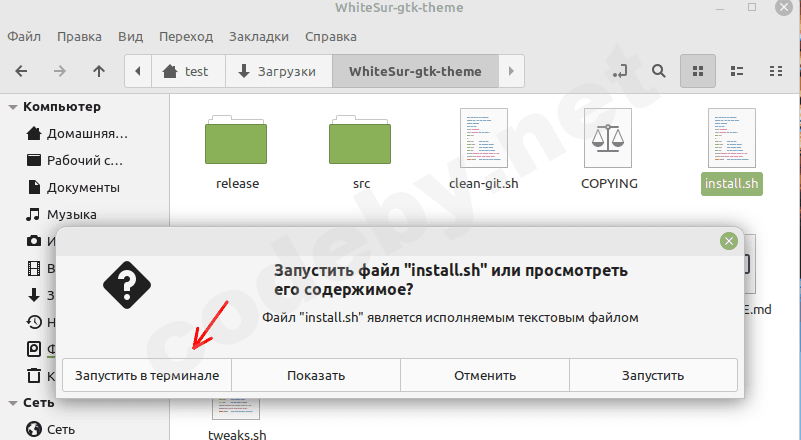
Task: Click the Отменить button
Action: point(485,375)
